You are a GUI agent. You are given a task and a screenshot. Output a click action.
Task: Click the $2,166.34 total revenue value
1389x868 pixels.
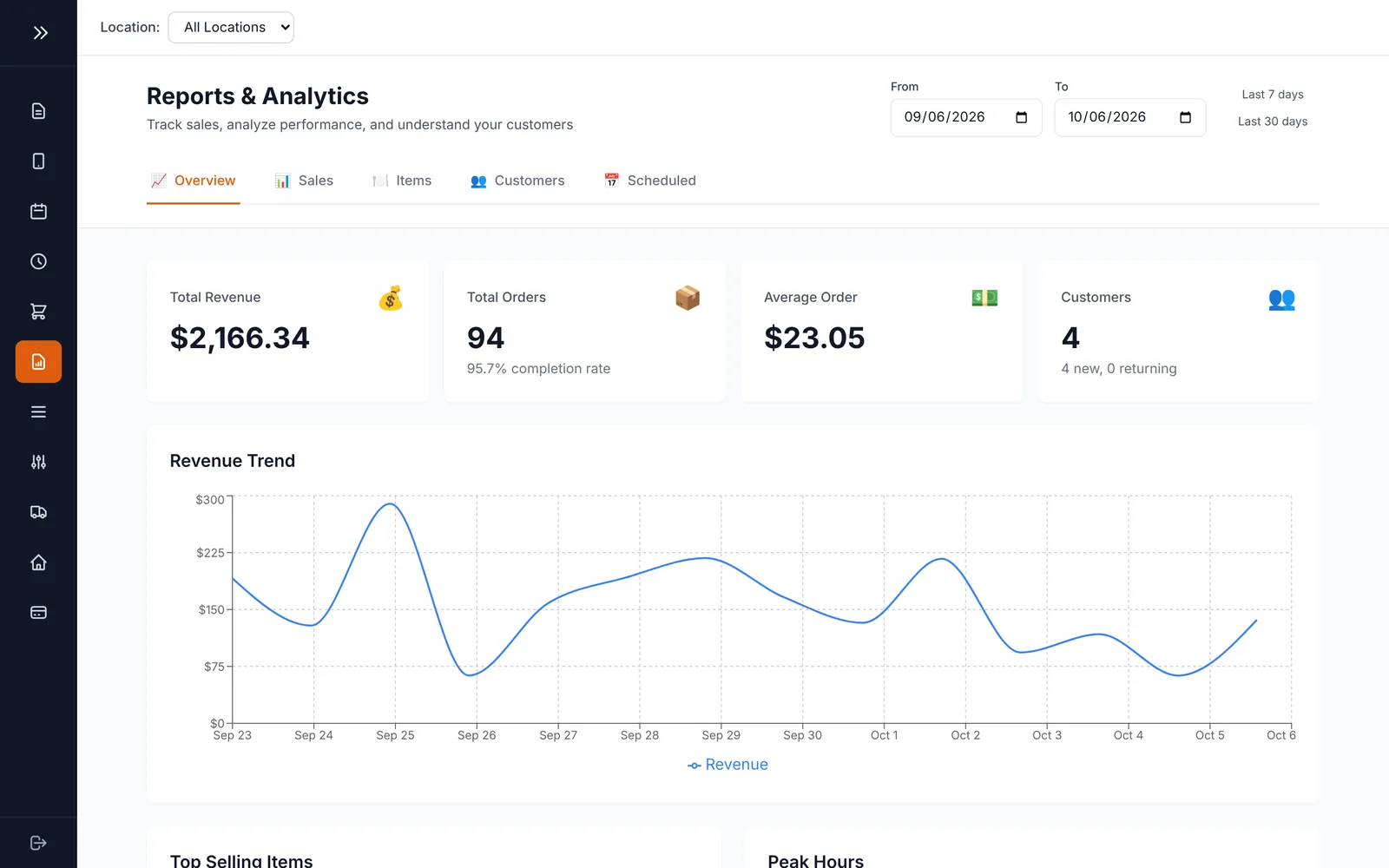240,338
